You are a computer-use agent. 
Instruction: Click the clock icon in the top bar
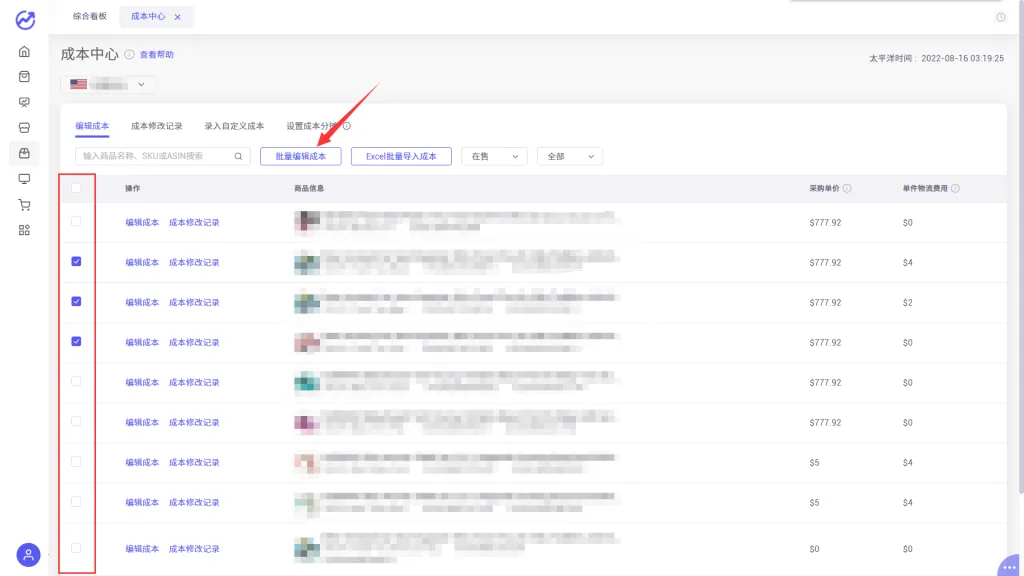click(1000, 17)
